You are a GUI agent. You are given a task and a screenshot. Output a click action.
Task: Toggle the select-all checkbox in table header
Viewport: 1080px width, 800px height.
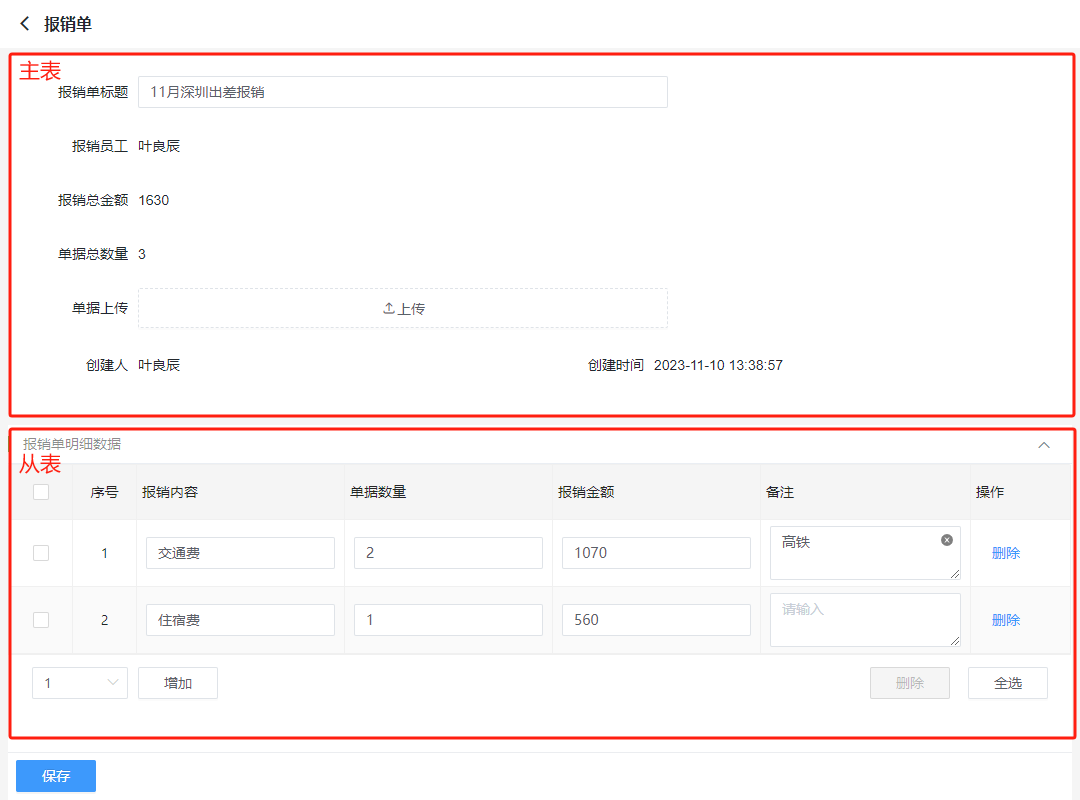pyautogui.click(x=41, y=492)
